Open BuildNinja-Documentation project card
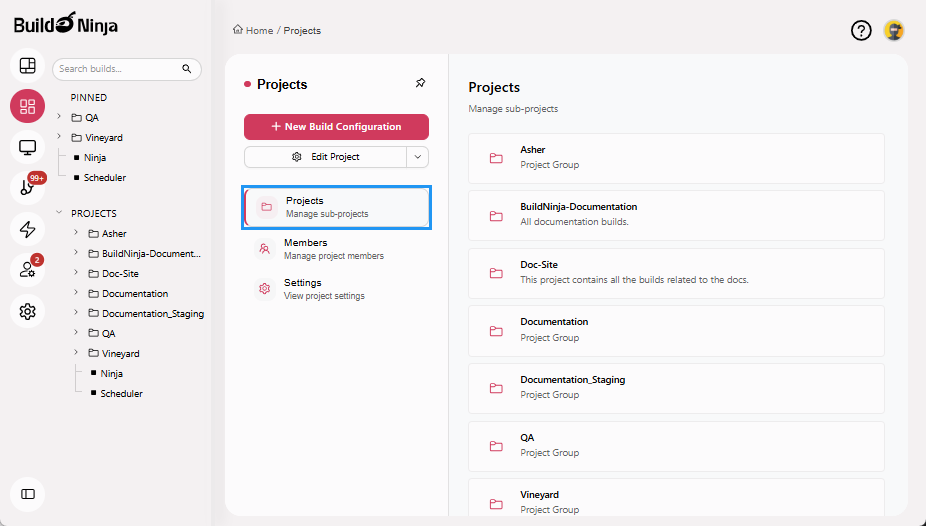Image resolution: width=926 pixels, height=526 pixels. 676,215
